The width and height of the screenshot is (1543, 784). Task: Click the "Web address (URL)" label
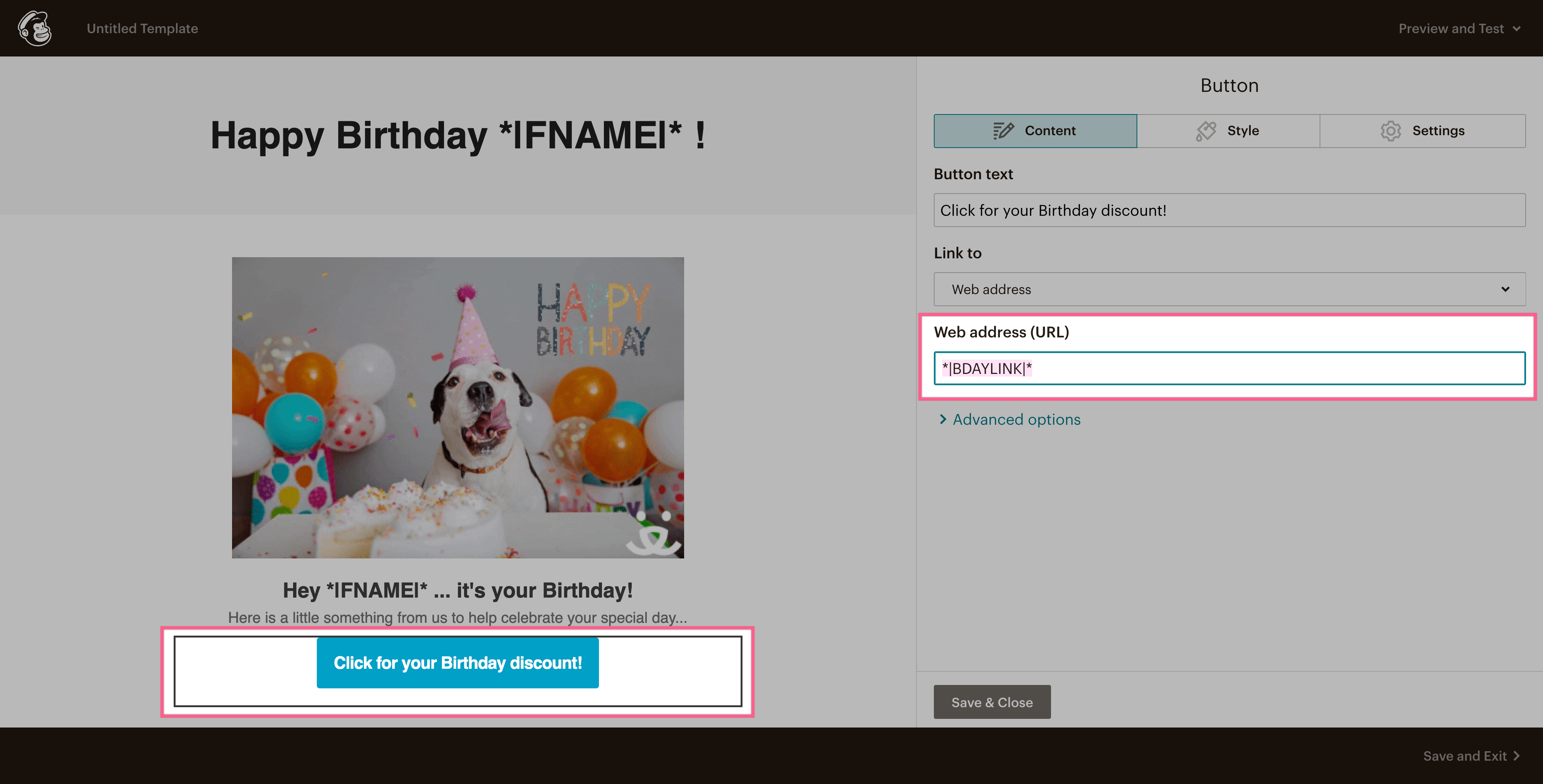pyautogui.click(x=1002, y=332)
